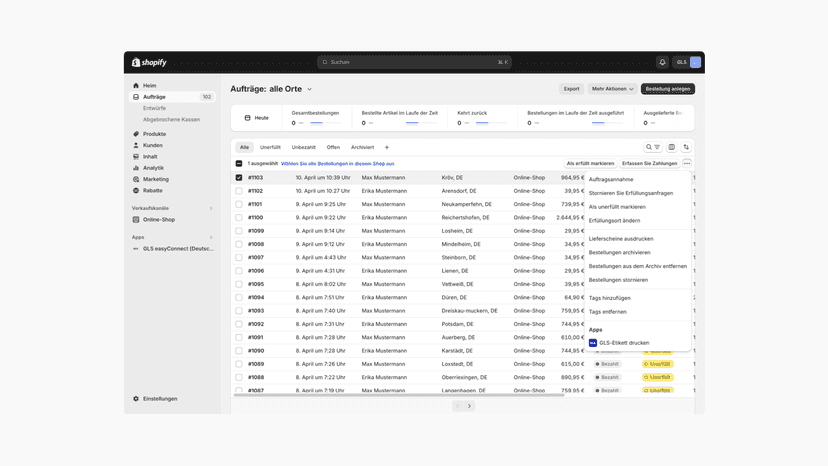Viewport: 828px width, 466px height.
Task: Click the Einstellungen gear icon
Action: click(136, 399)
